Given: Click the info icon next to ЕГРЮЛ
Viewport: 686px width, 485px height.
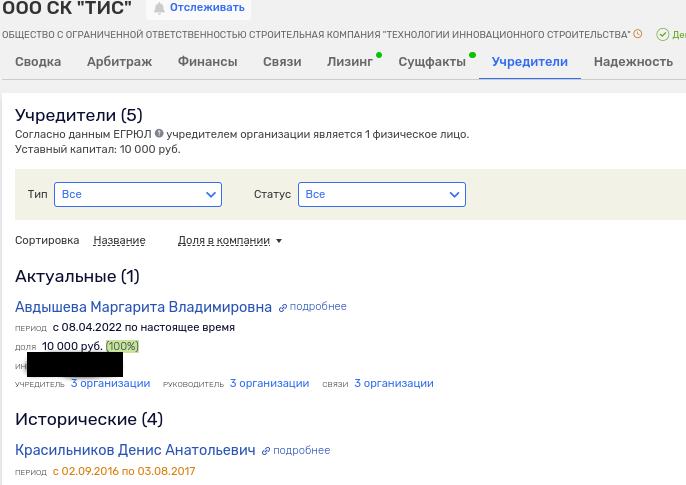Looking at the screenshot, I should pyautogui.click(x=159, y=134).
